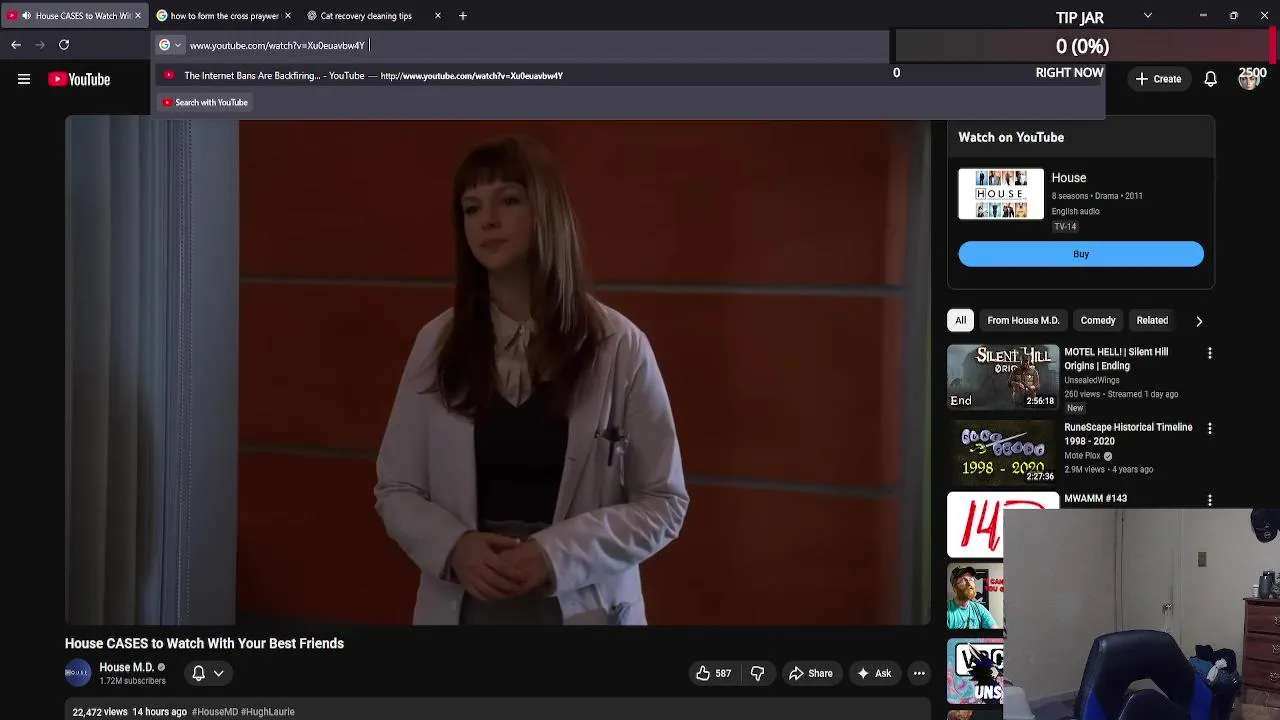Open the RuneScape Historical Timeline thumbnail
The height and width of the screenshot is (720, 1280).
pos(1002,452)
